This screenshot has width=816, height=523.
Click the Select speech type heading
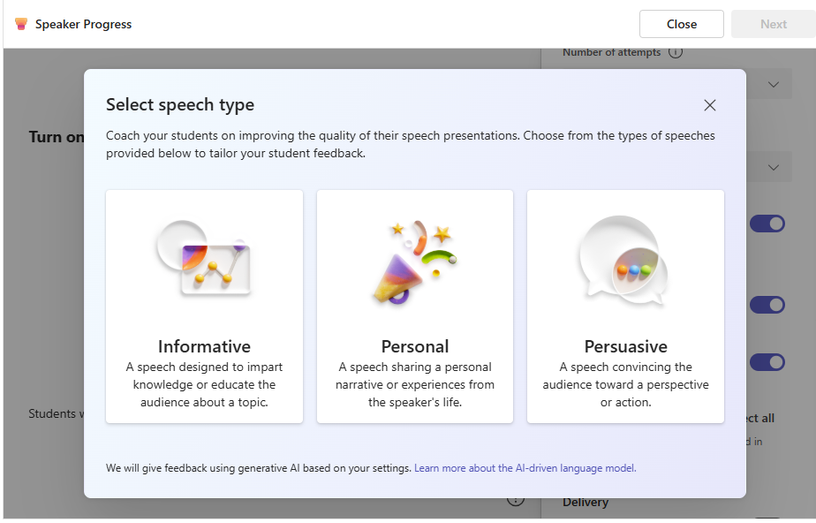point(180,105)
